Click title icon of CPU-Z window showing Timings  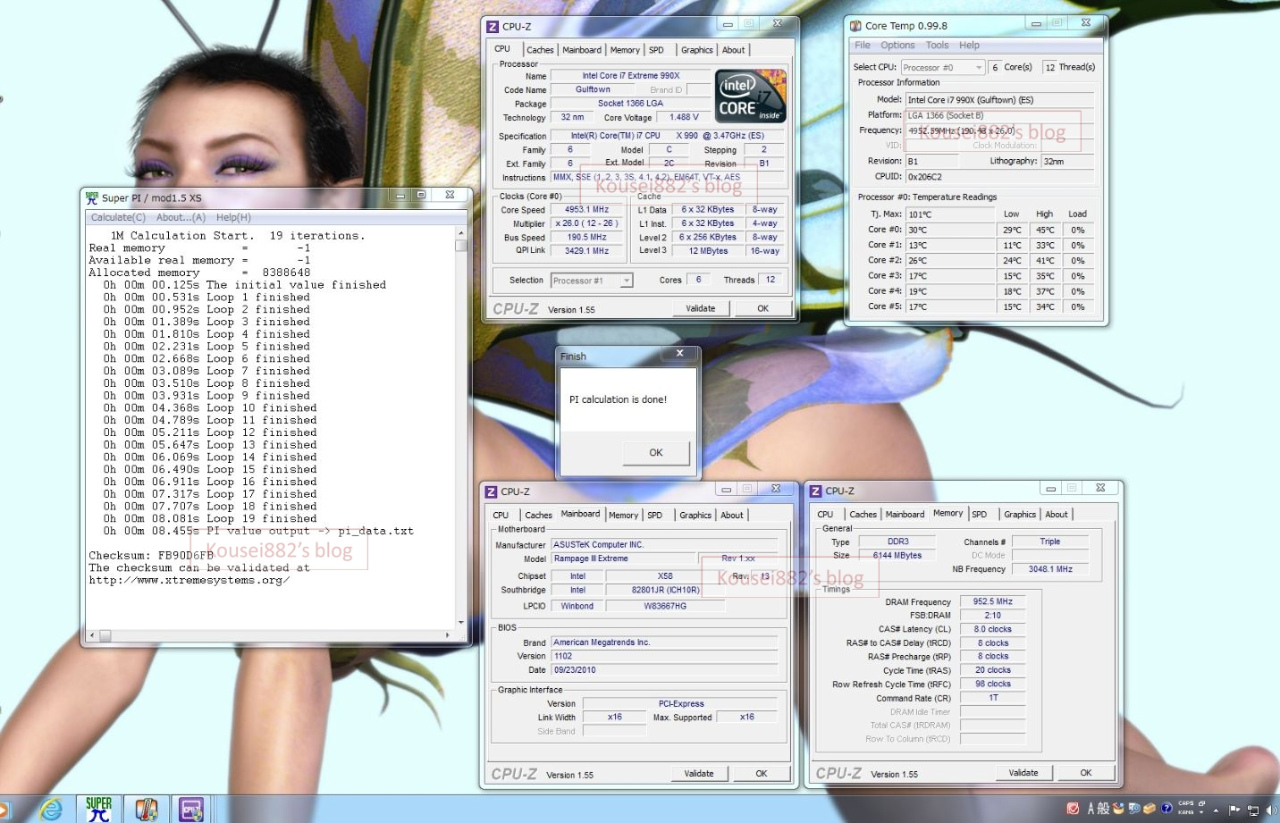815,490
